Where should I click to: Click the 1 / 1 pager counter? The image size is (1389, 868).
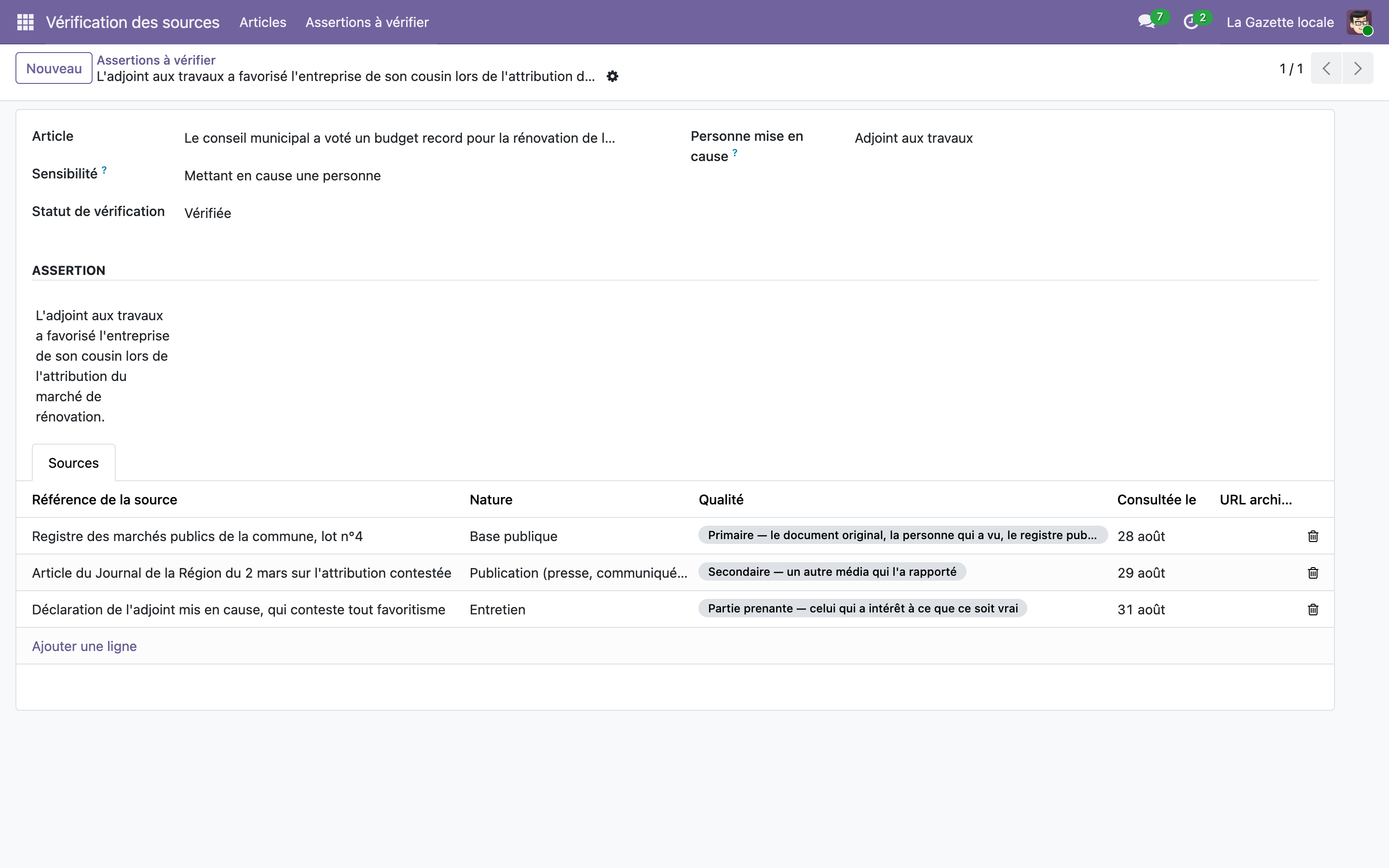coord(1291,69)
